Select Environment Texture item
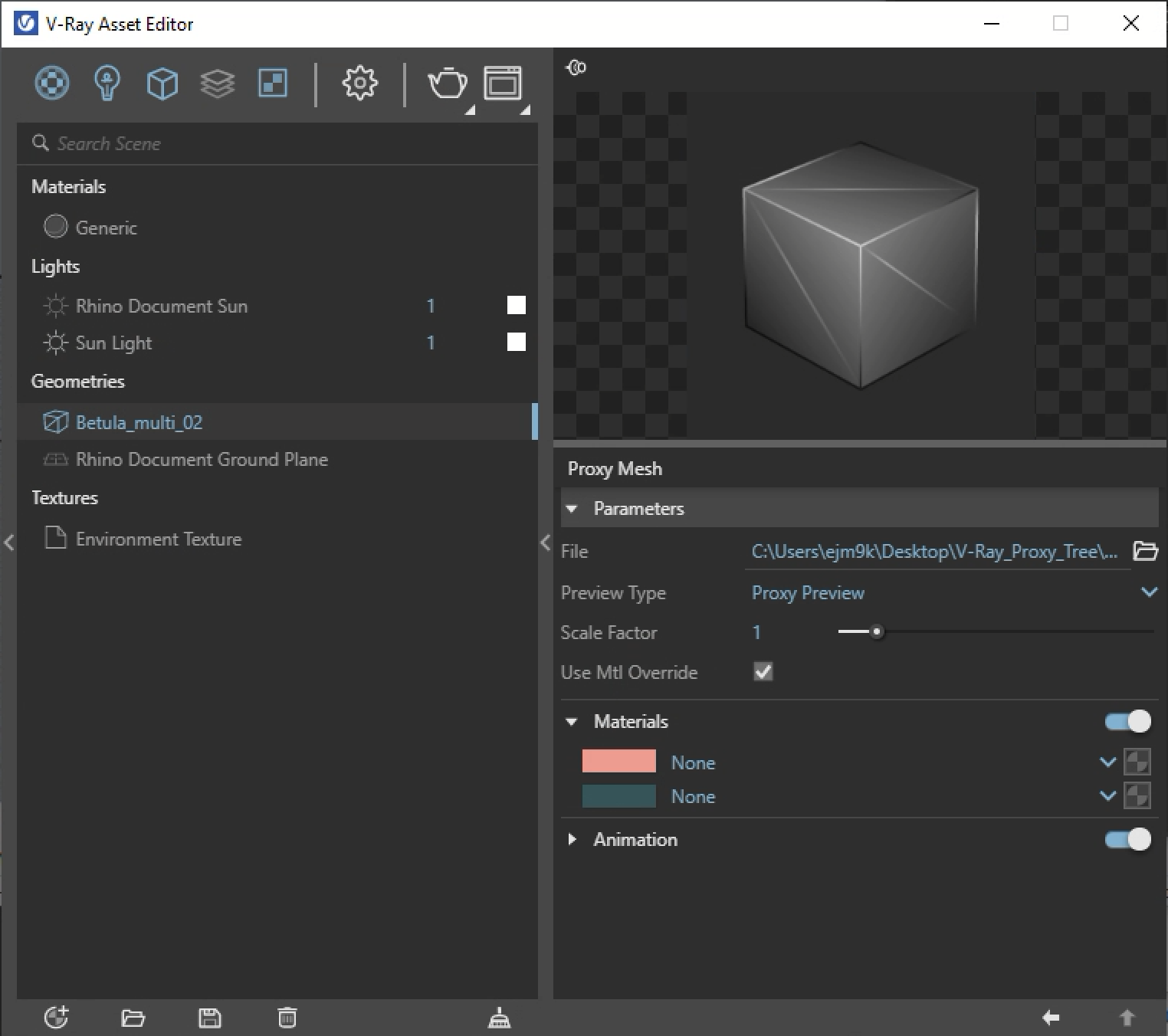Screen dimensions: 1168x1036 159,539
